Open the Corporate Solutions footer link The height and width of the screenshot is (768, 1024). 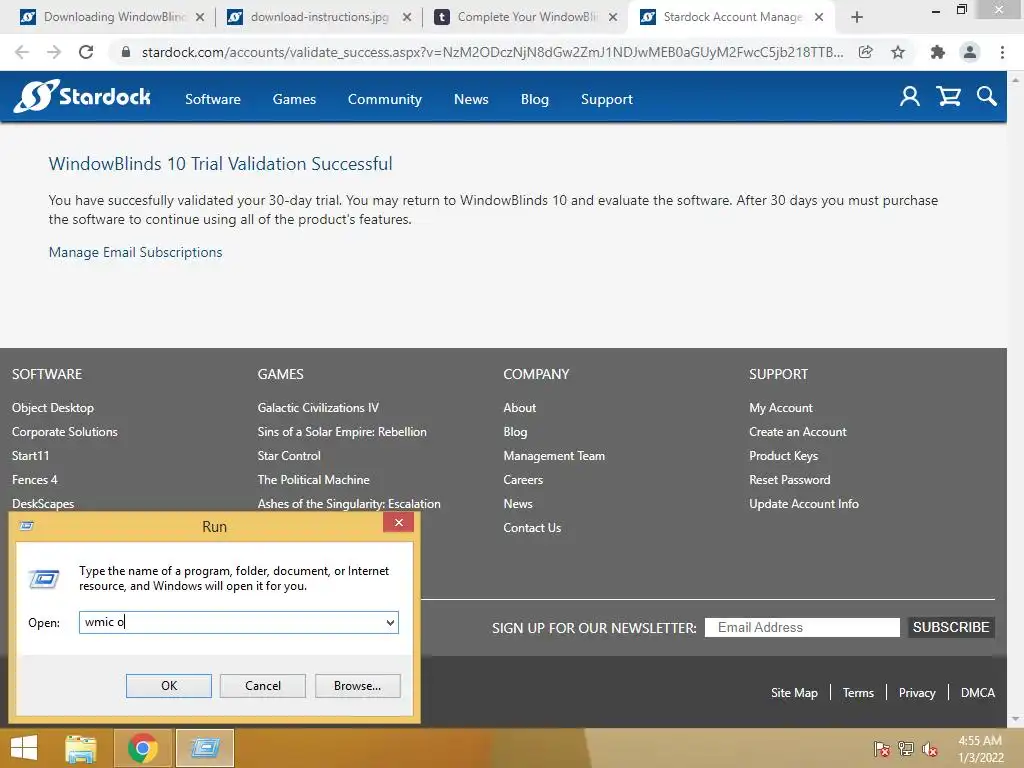65,432
